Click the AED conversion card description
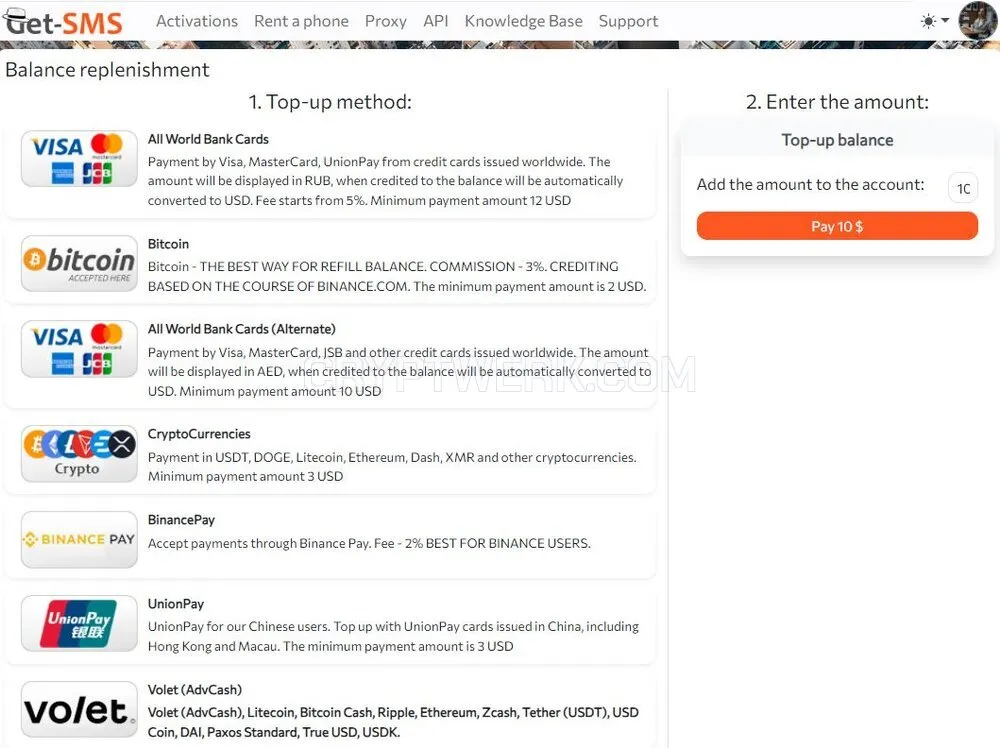Viewport: 1000px width, 748px height. [399, 372]
